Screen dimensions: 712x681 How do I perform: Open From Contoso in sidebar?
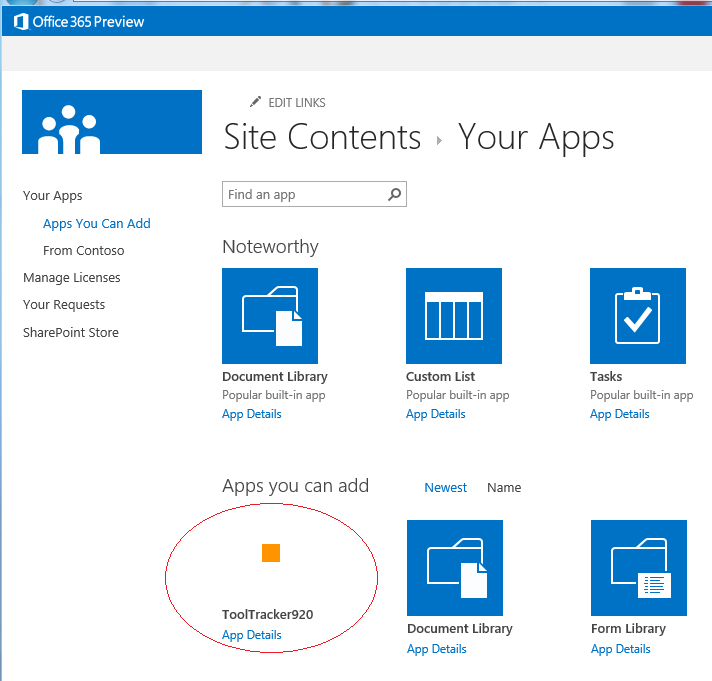(84, 250)
